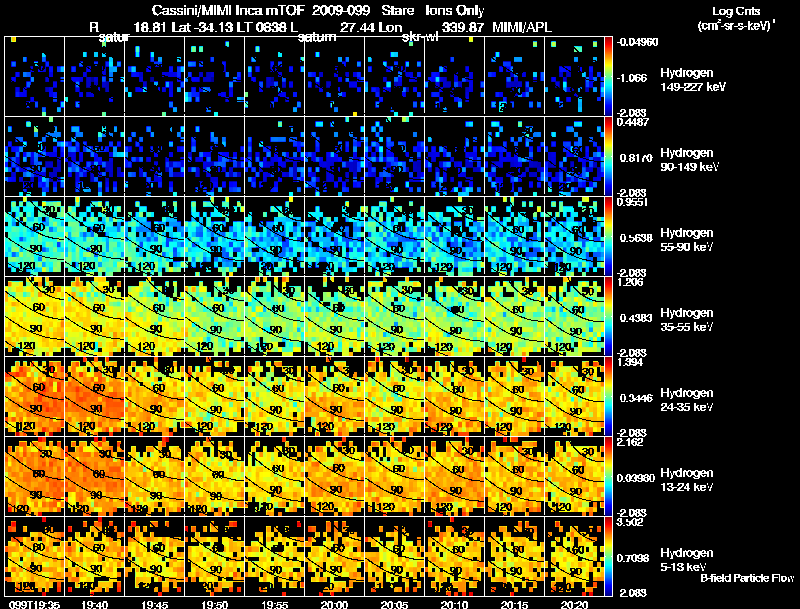Click the Hydrogen 5-13 keV row label
The width and height of the screenshot is (800, 609).
[687, 560]
